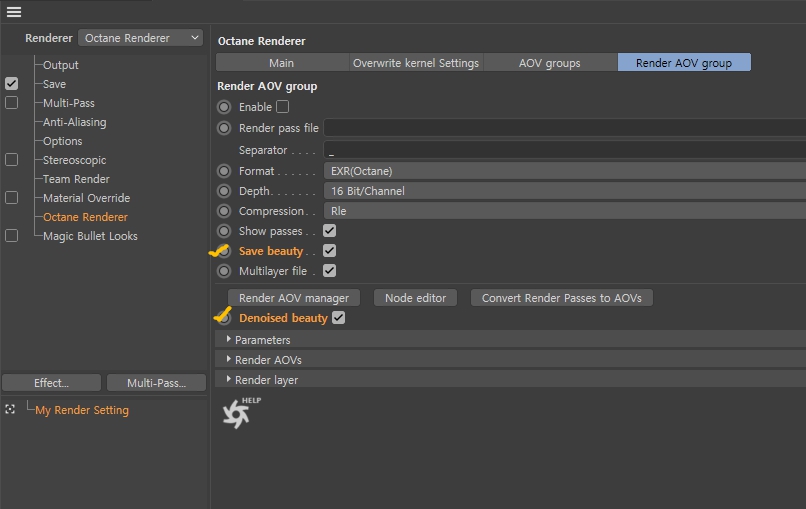This screenshot has width=806, height=509.
Task: Click the Denoised beauty label
Action: point(283,318)
